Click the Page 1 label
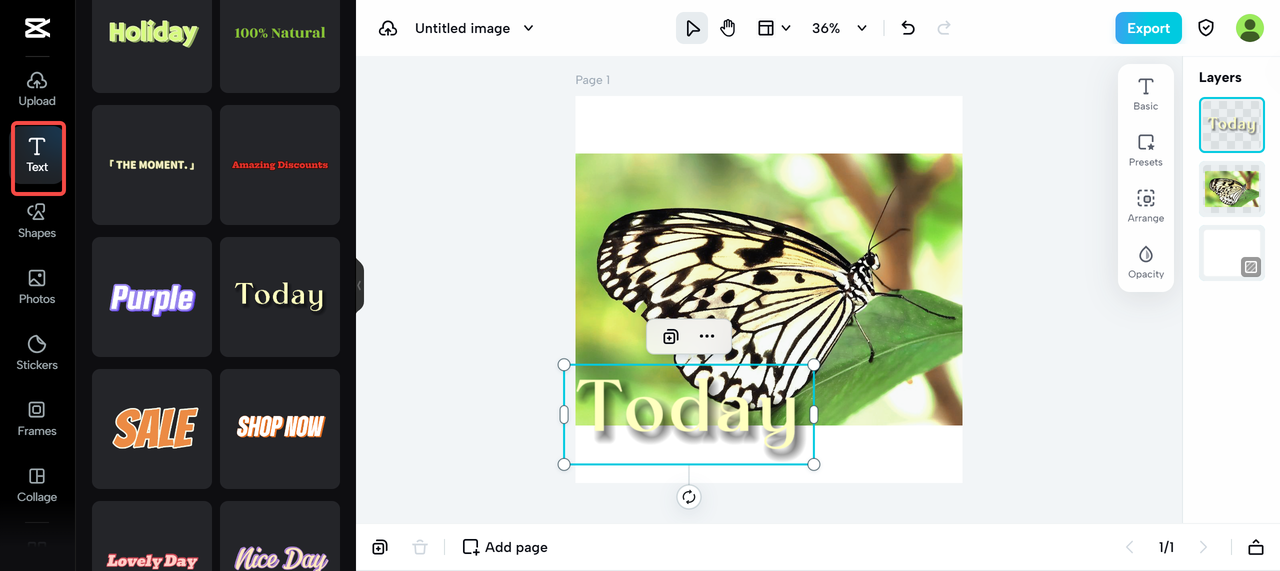The image size is (1280, 571). coord(592,80)
